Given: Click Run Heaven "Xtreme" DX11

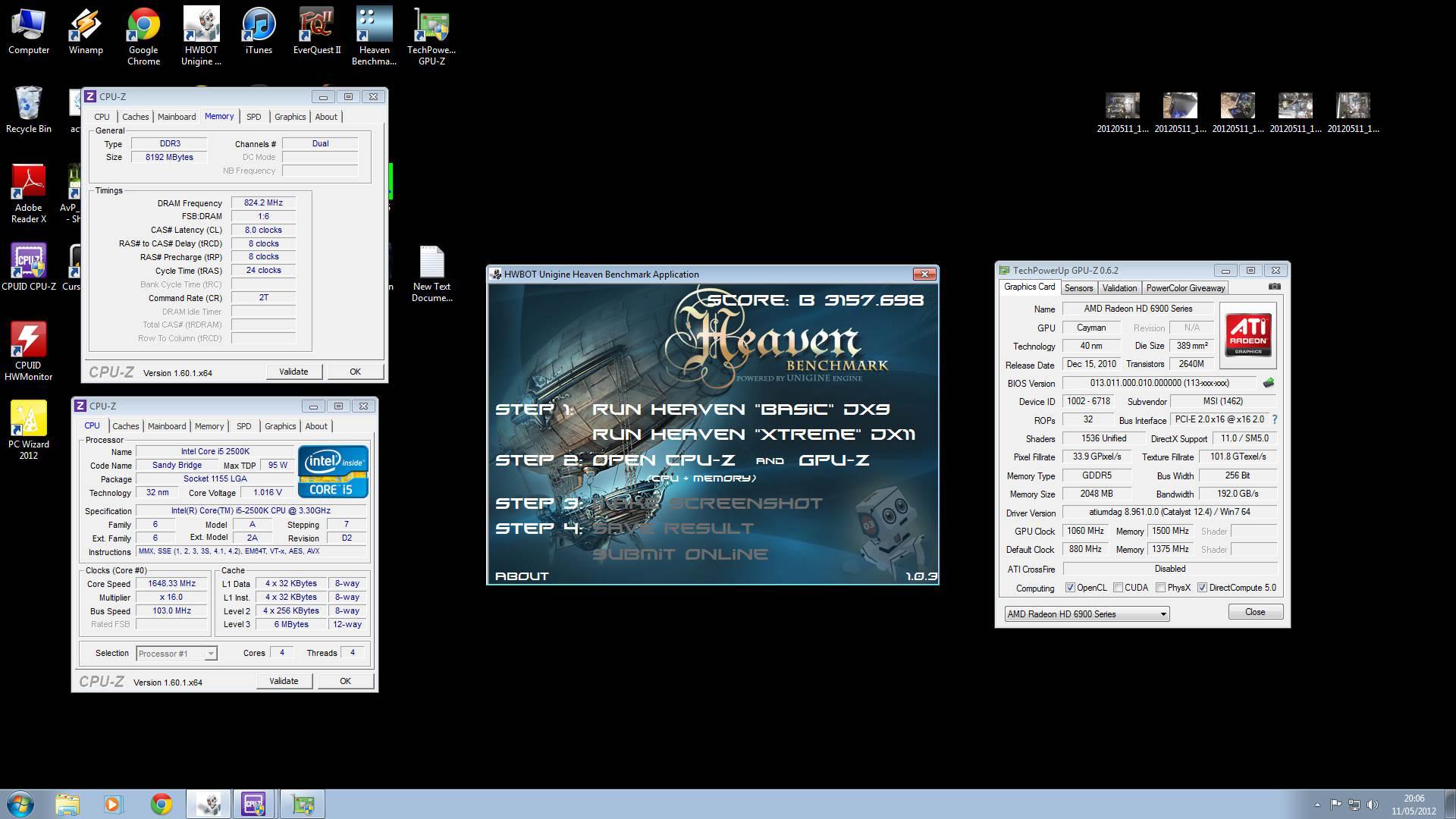Looking at the screenshot, I should pos(754,435).
